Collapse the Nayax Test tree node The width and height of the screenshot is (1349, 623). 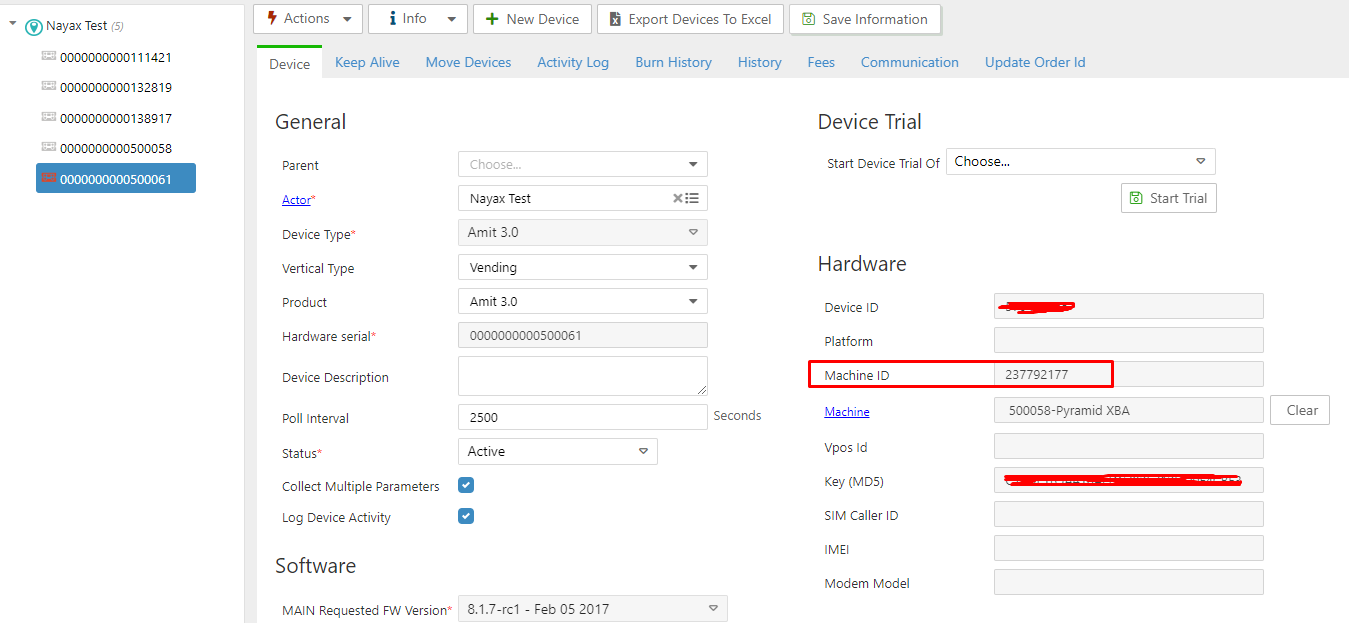point(12,25)
